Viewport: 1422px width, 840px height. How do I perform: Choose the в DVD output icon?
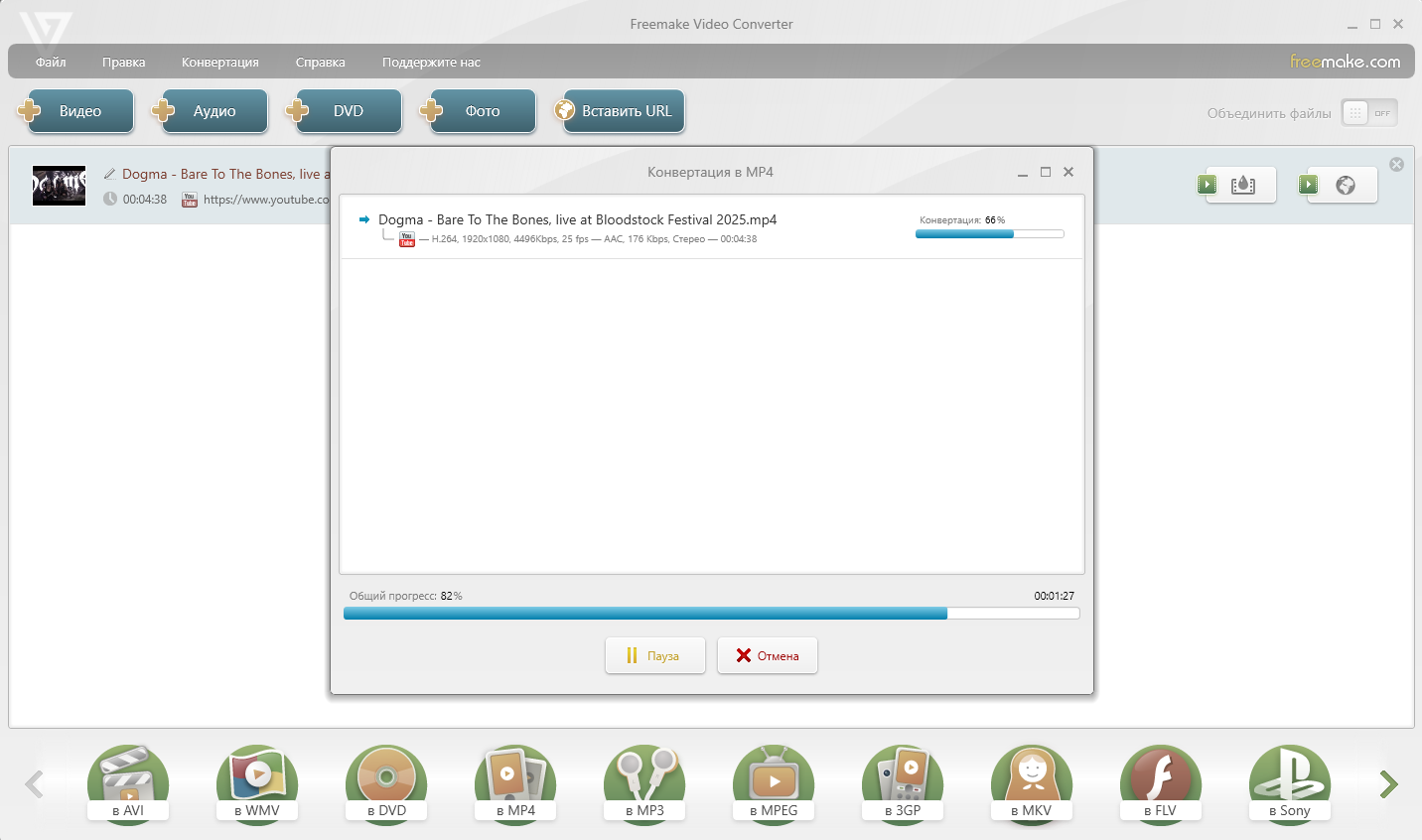pyautogui.click(x=386, y=783)
